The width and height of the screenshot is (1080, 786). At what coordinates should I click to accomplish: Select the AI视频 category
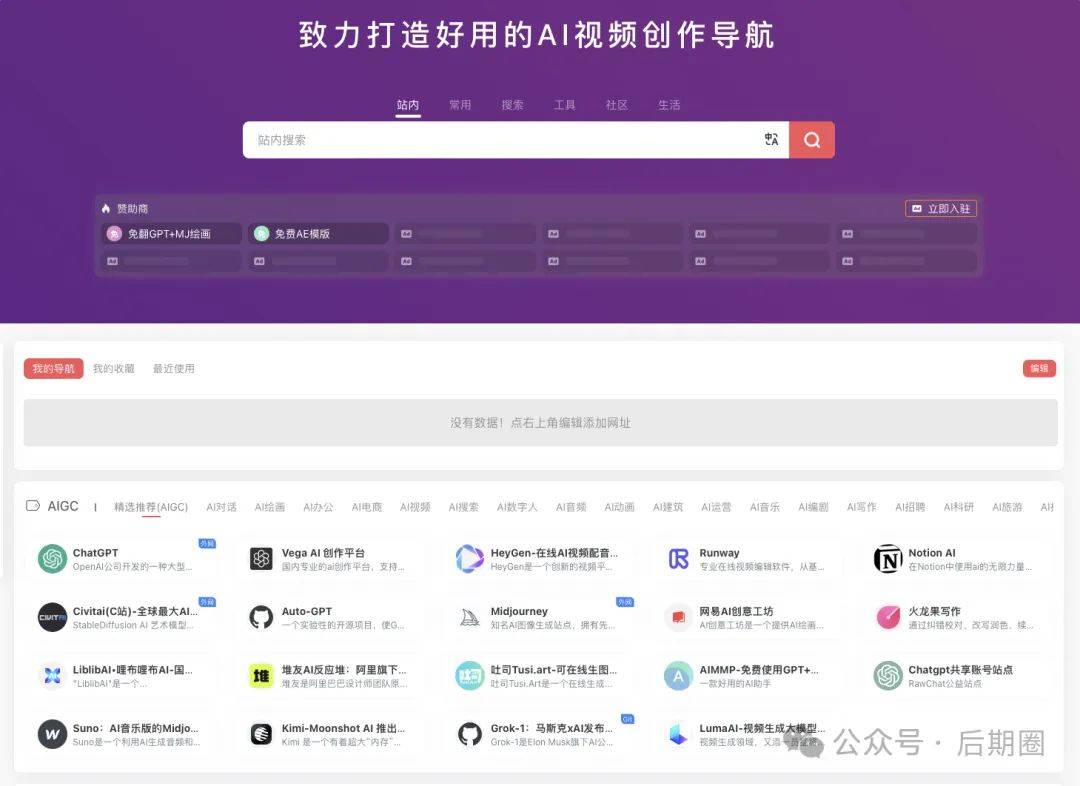click(x=415, y=507)
